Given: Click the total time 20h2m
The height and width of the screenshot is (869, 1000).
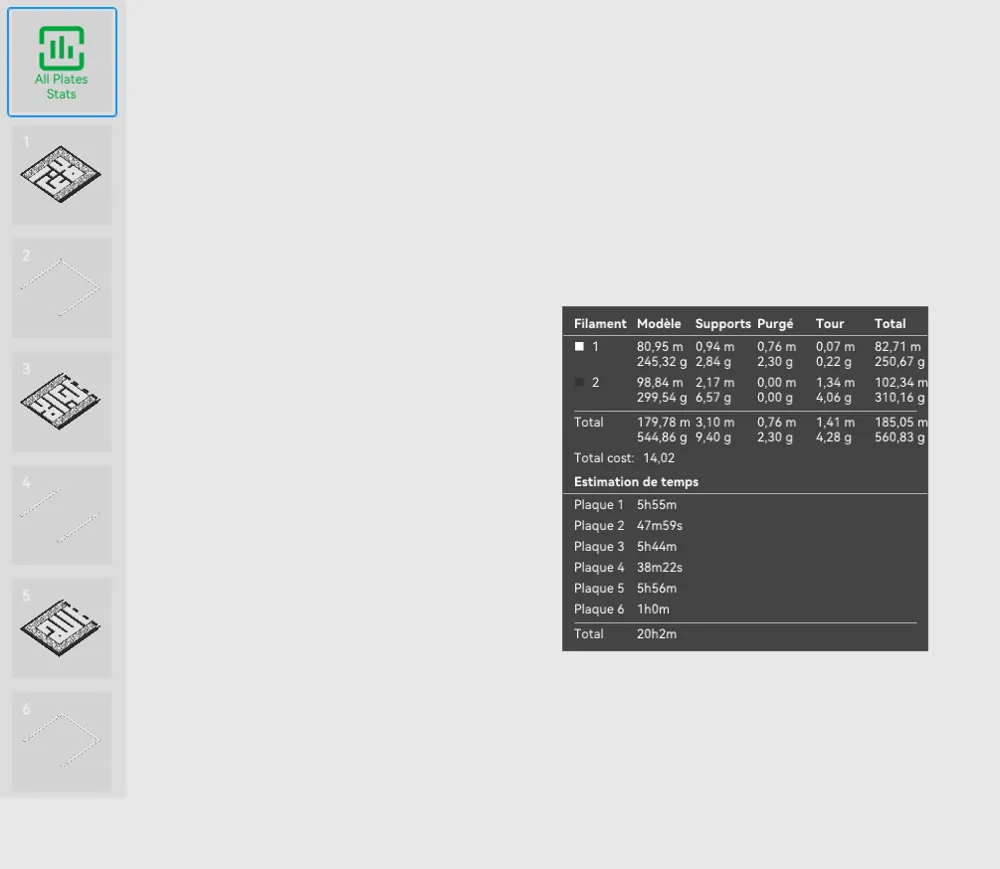Looking at the screenshot, I should 656,634.
